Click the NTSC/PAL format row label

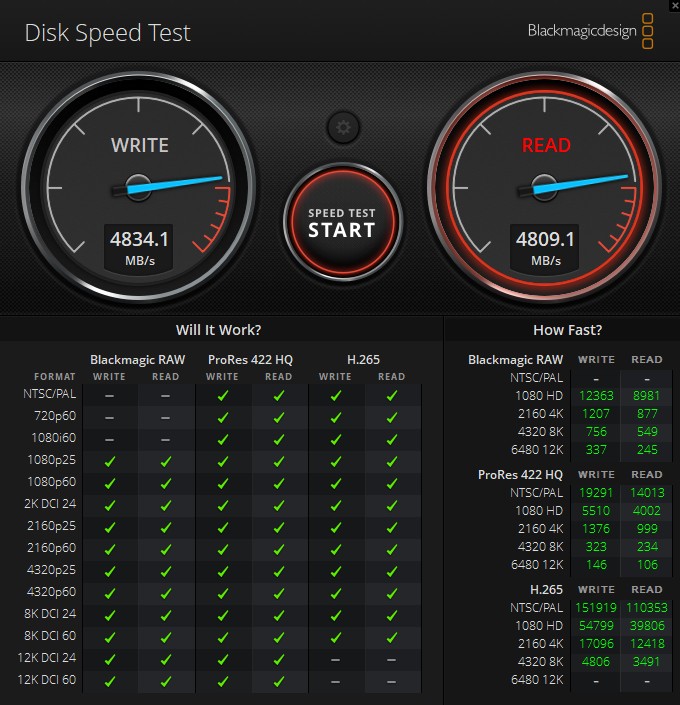pos(49,394)
